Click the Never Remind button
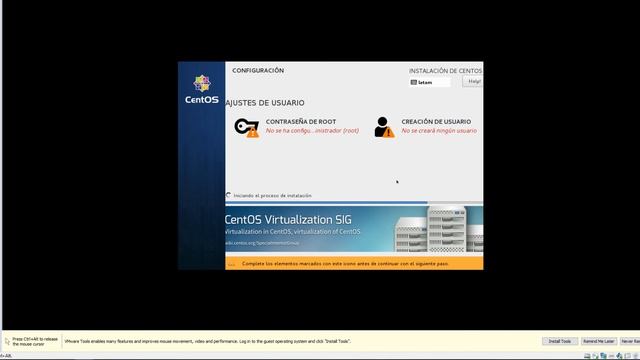The image size is (640, 360). [x=630, y=341]
